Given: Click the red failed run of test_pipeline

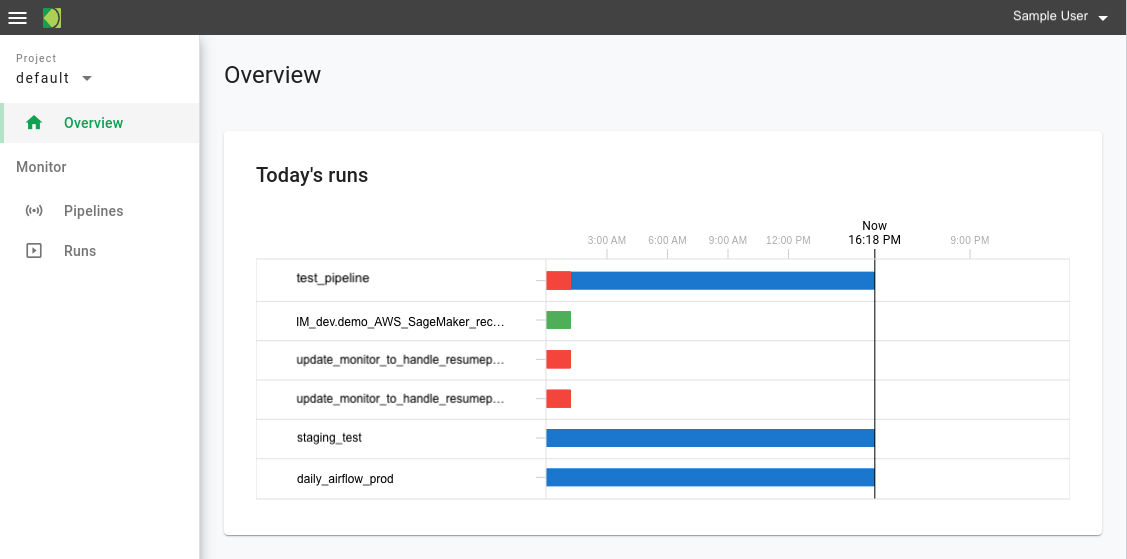Looking at the screenshot, I should point(558,280).
